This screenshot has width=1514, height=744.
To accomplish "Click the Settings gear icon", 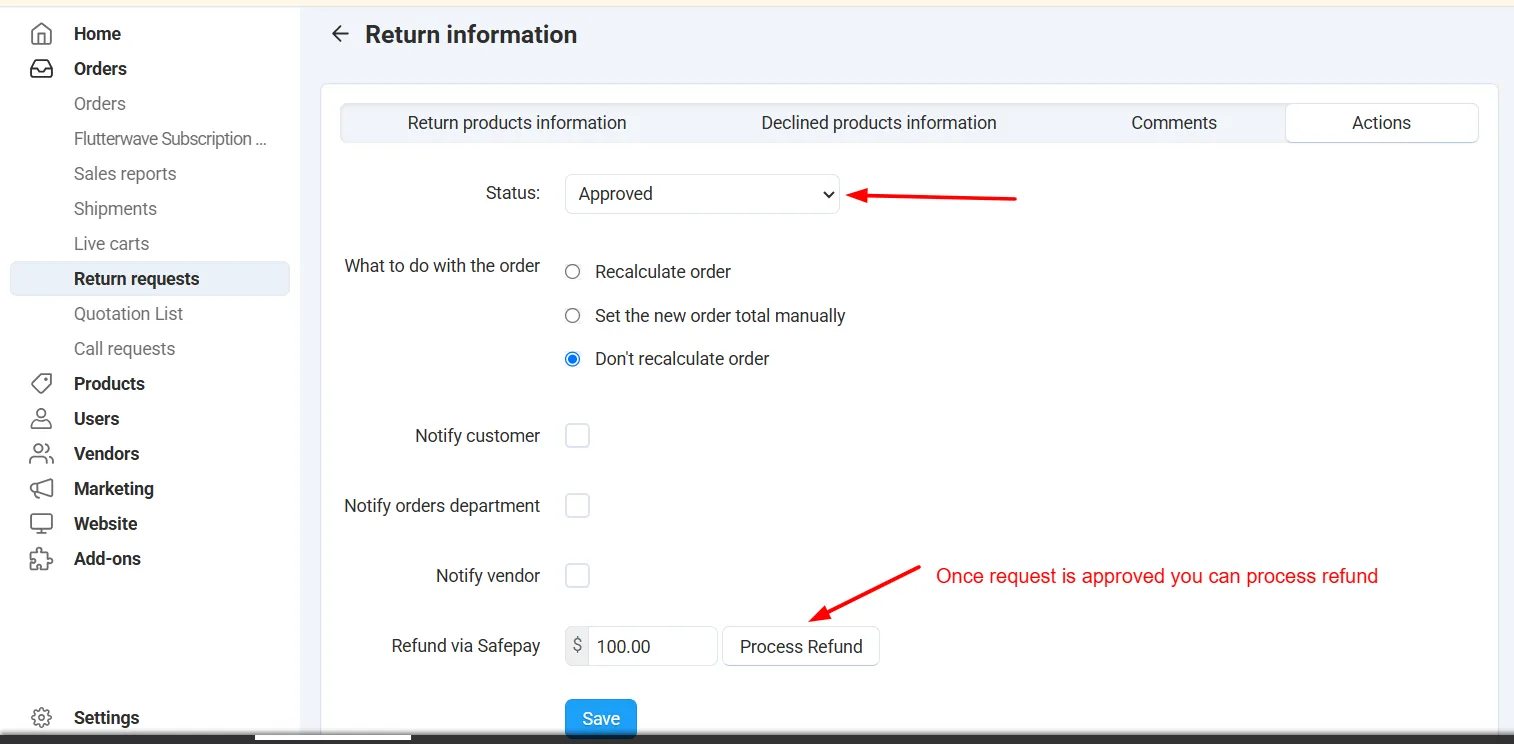I will (x=41, y=718).
